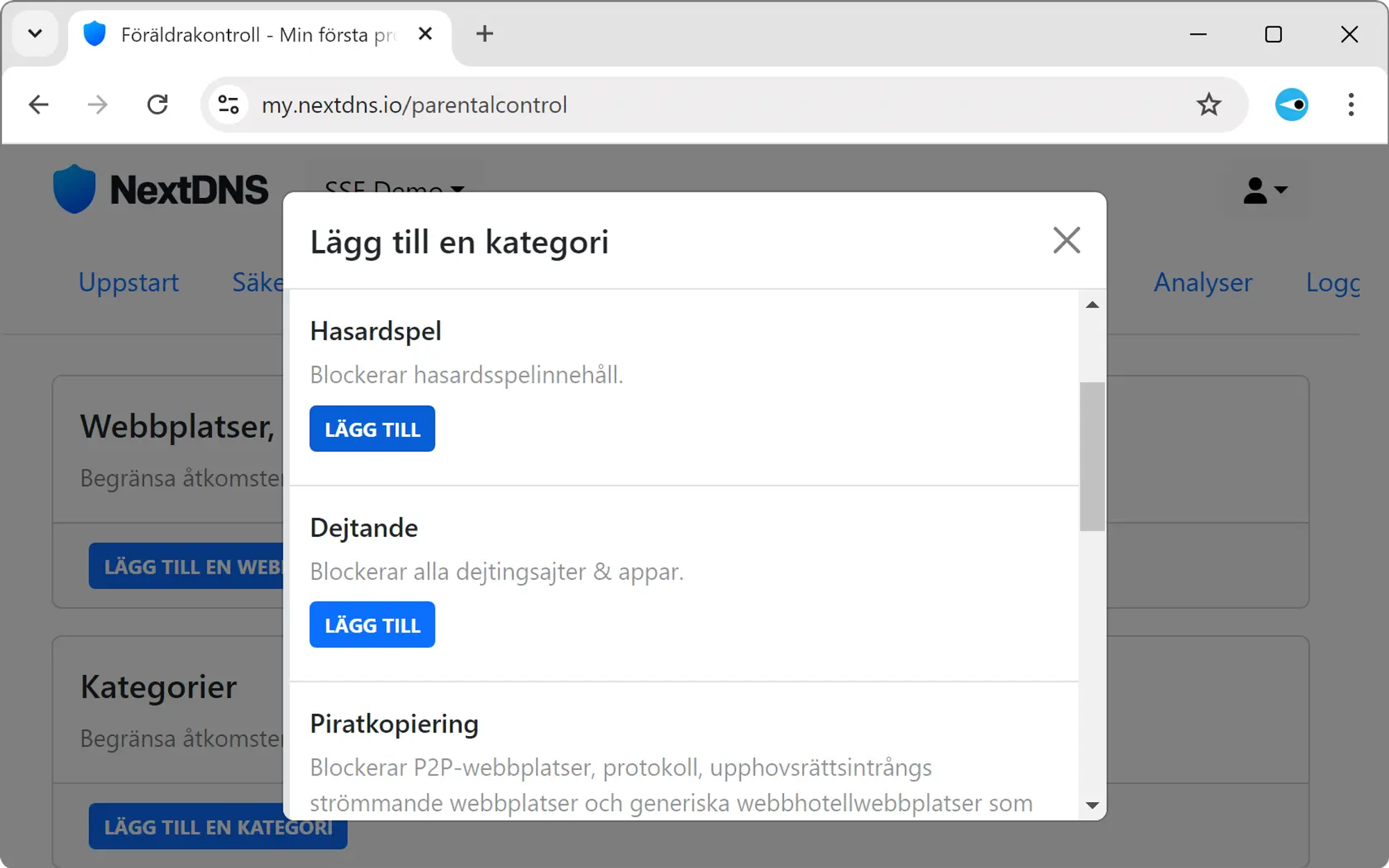The width and height of the screenshot is (1389, 868).
Task: Click the browser profile avatar icon
Action: click(1291, 105)
